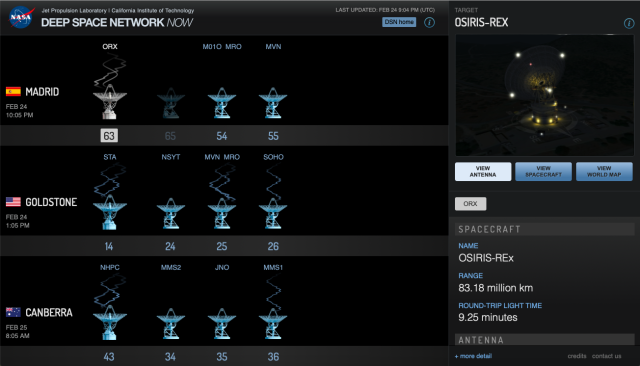This screenshot has width=640, height=366.
Task: Switch to View Spacecraft tab
Action: click(x=543, y=171)
